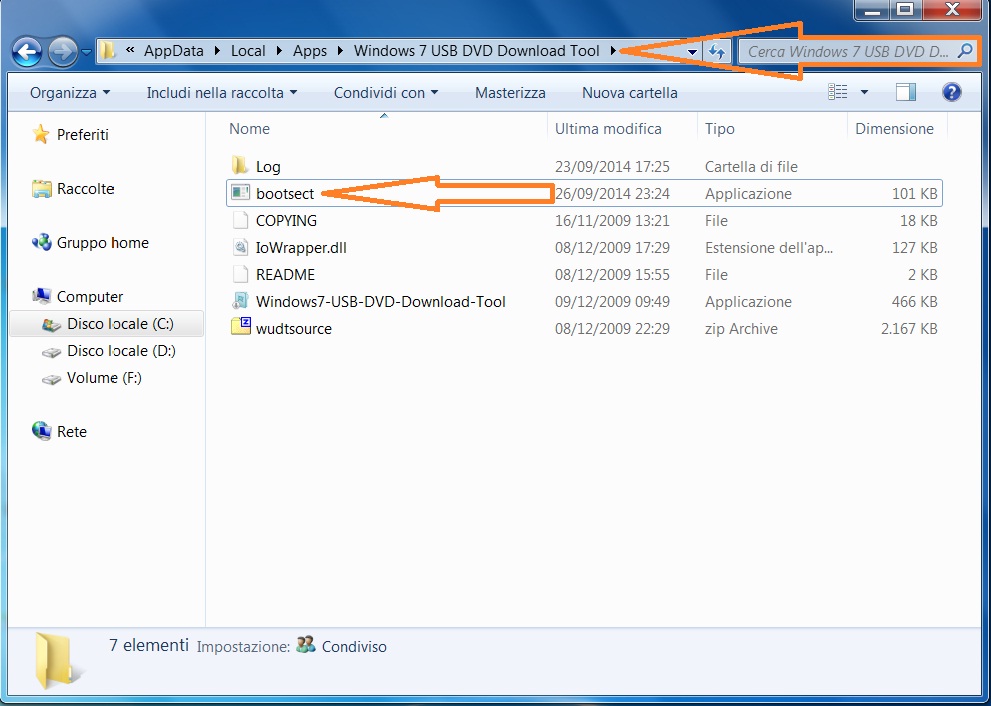991x706 pixels.
Task: Show hidden path via double chevron
Action: pos(130,51)
